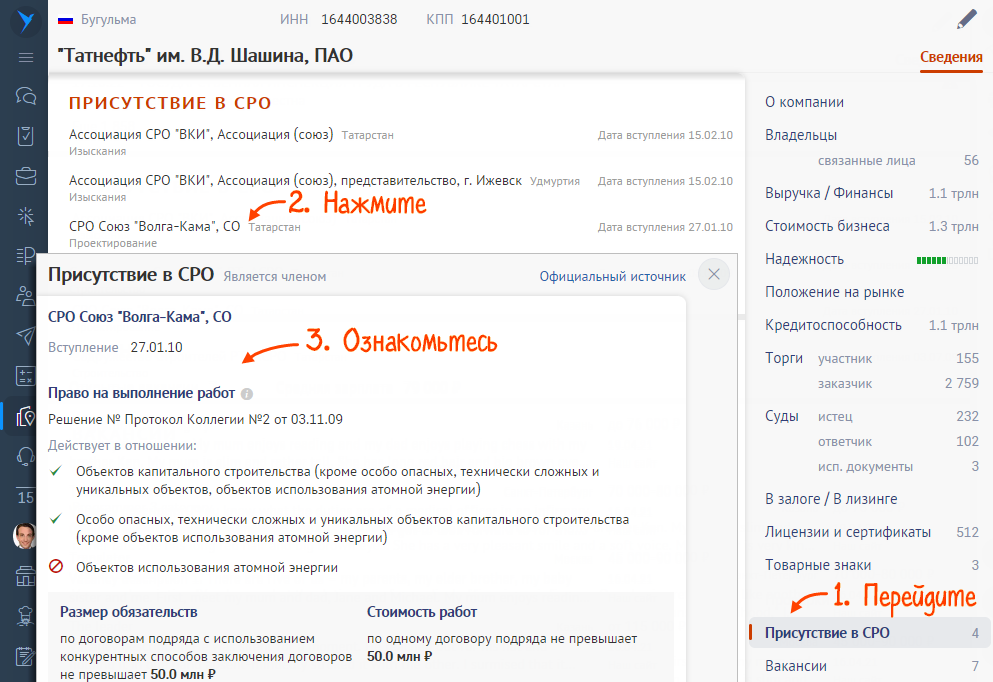Screen dimensions: 993x682
Task: Click Стоимость работ heading
Action: coord(422,612)
